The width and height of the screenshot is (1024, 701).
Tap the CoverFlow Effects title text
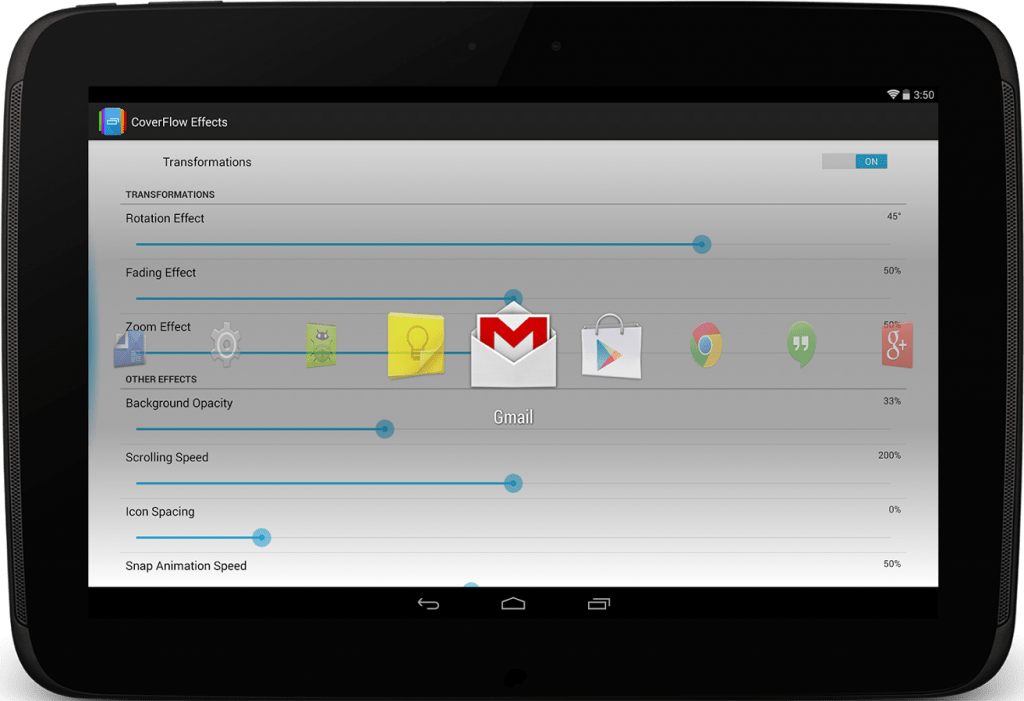tap(180, 122)
